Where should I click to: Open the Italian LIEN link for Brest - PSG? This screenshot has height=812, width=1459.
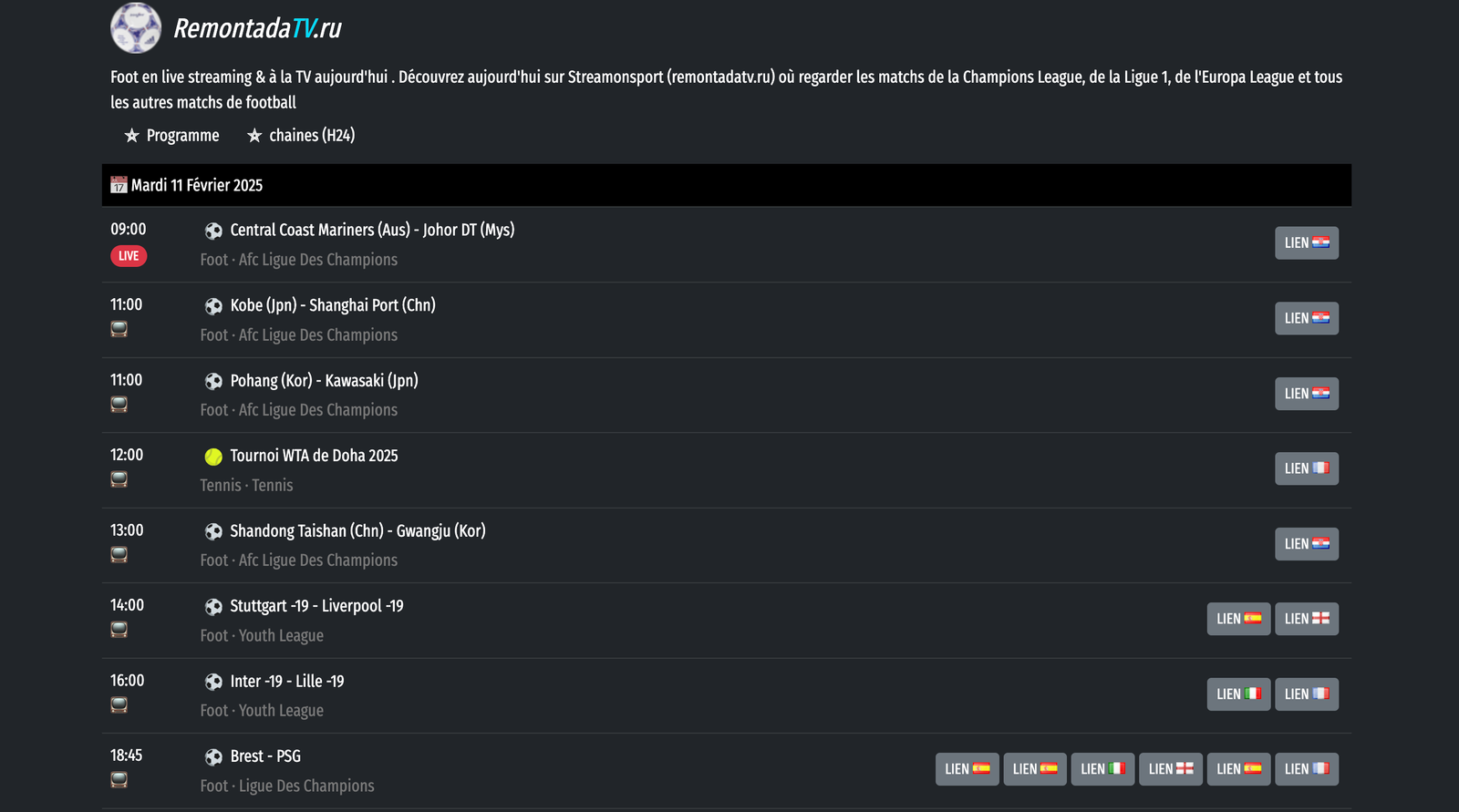click(x=1102, y=769)
